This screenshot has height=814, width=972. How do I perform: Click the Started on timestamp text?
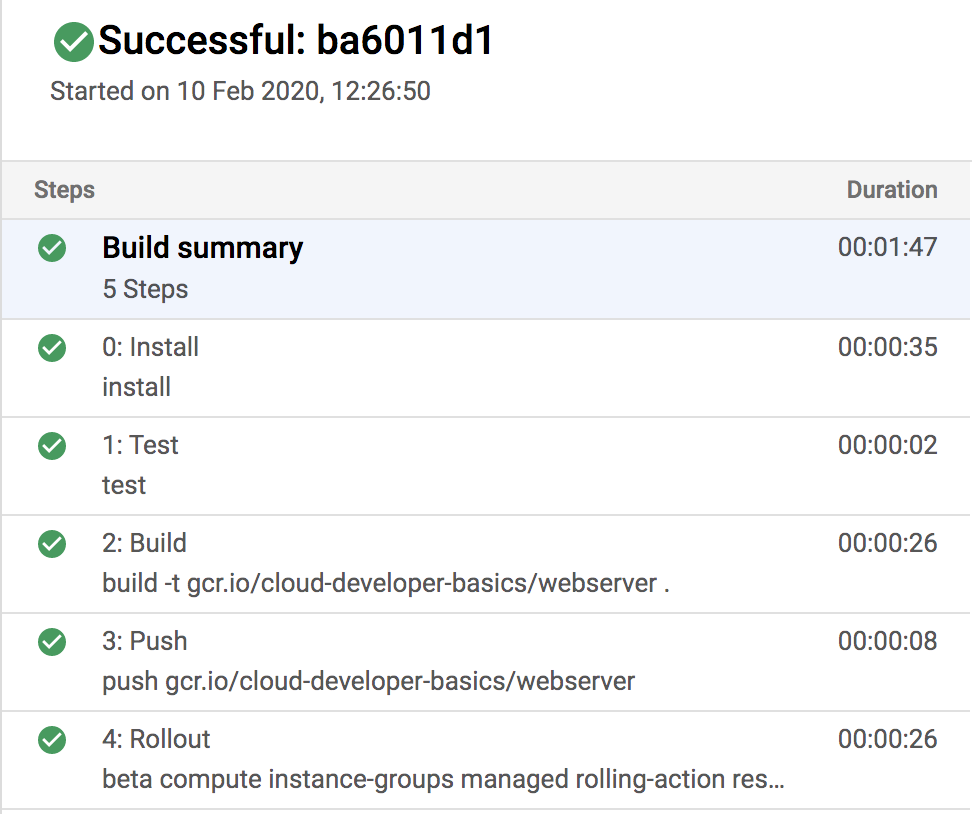tap(240, 91)
